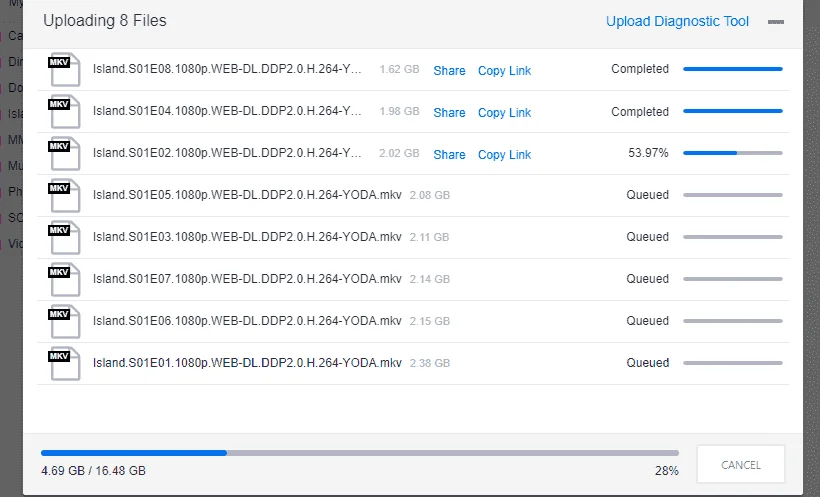Click the queued progress bar for Island.S01E03
The image size is (820, 497).
733,236
